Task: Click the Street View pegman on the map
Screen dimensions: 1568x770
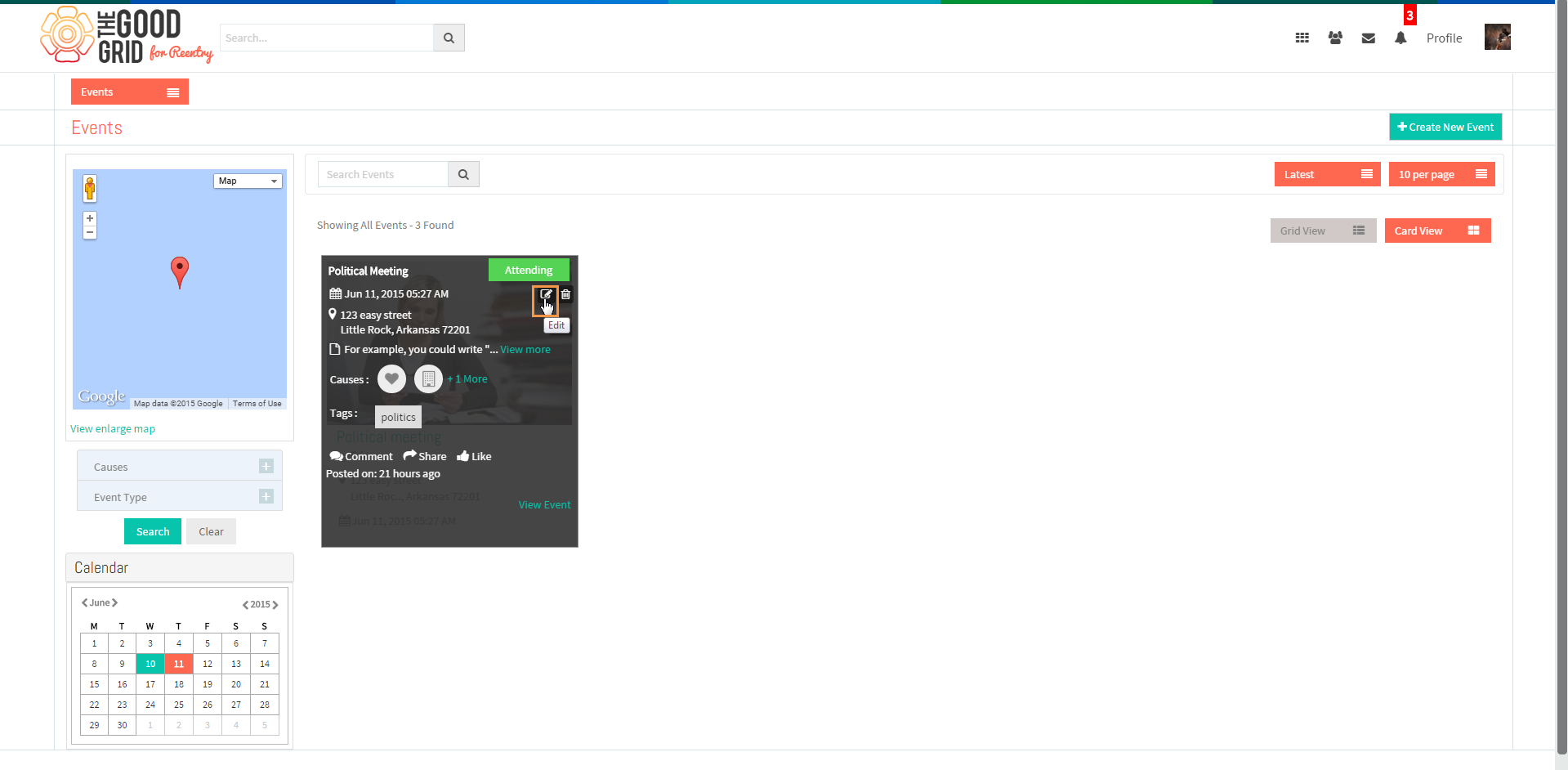Action: (90, 188)
